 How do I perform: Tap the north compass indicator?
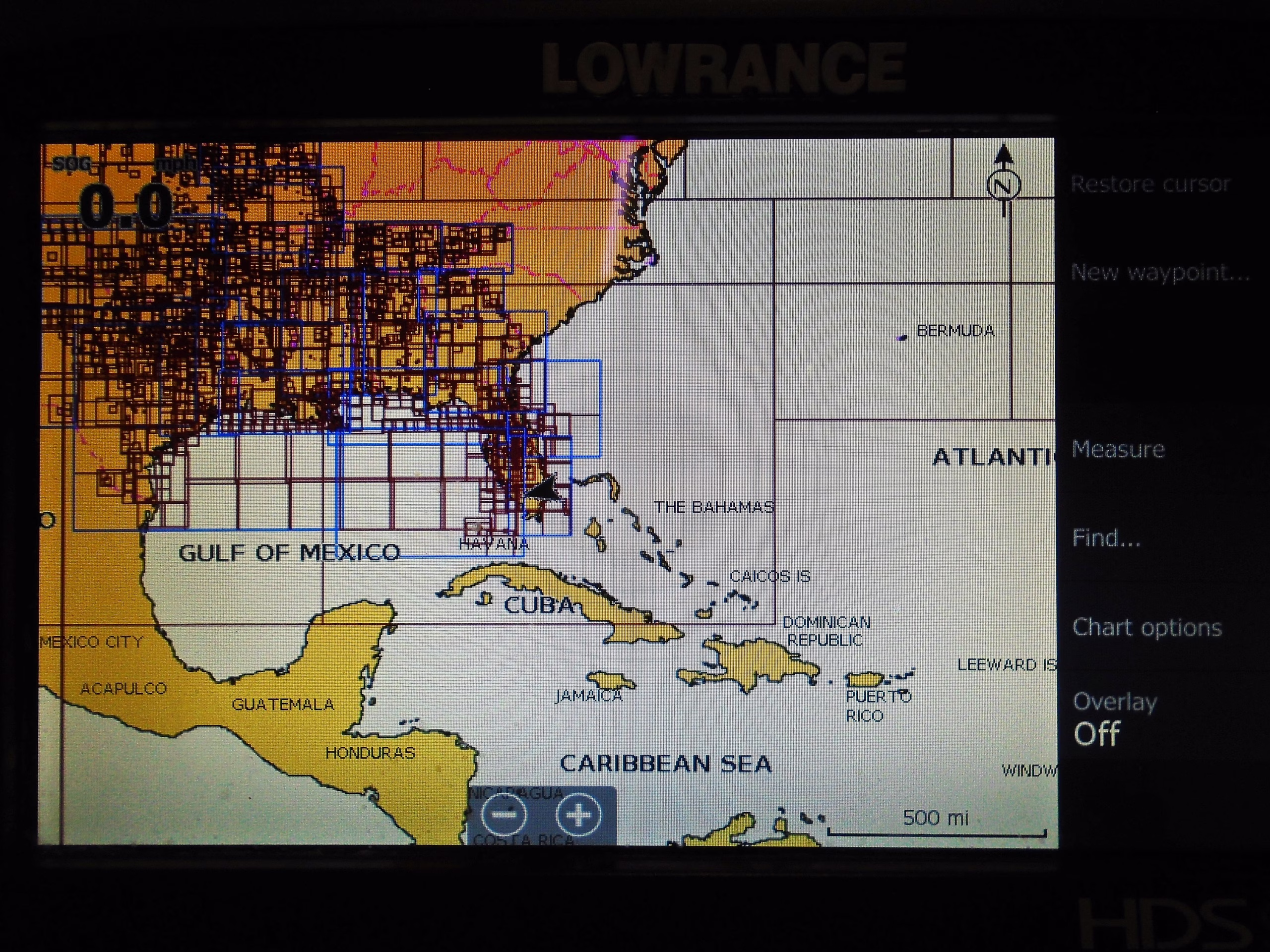tap(1004, 181)
